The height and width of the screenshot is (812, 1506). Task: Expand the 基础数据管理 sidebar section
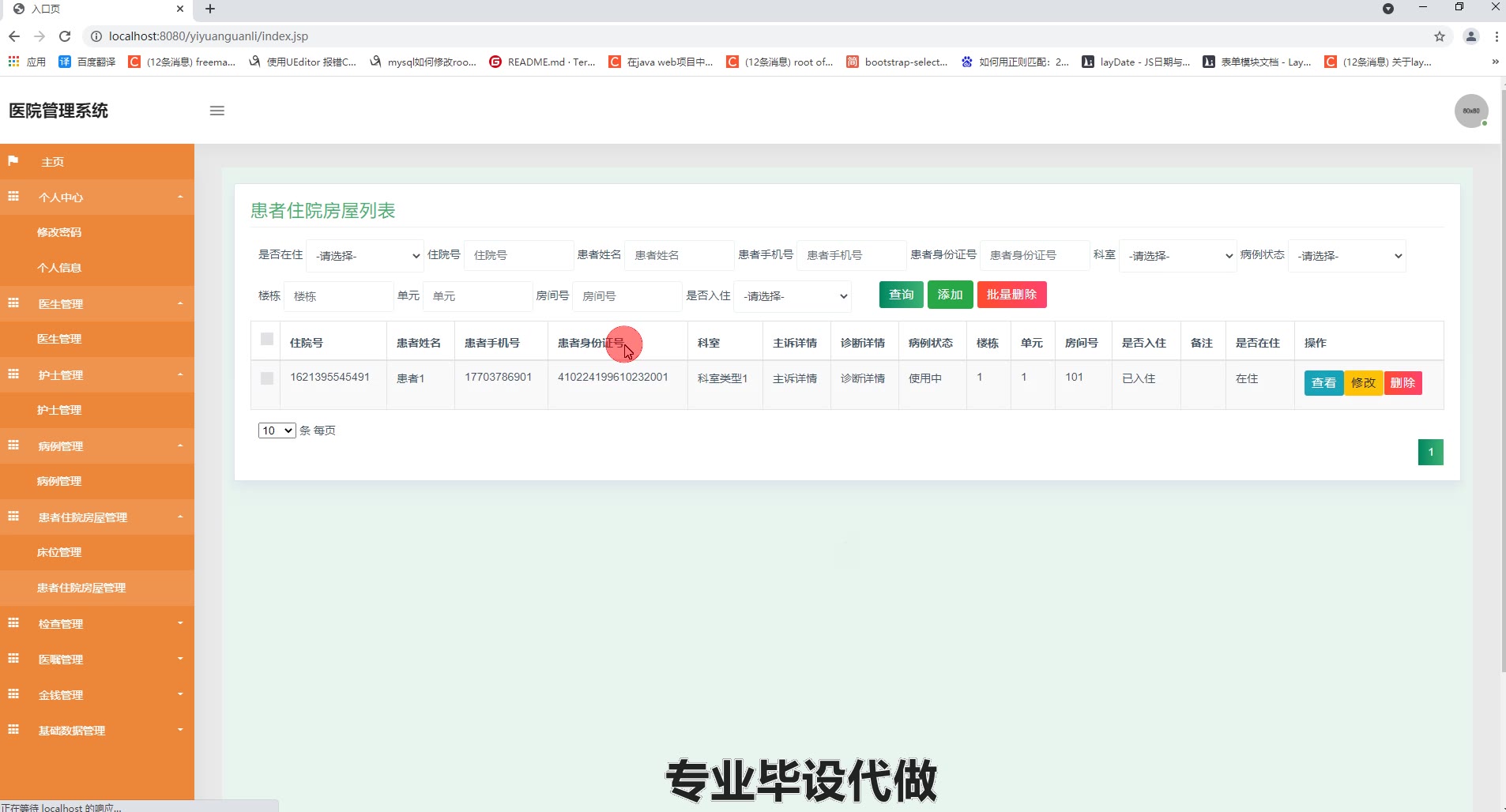tap(97, 730)
